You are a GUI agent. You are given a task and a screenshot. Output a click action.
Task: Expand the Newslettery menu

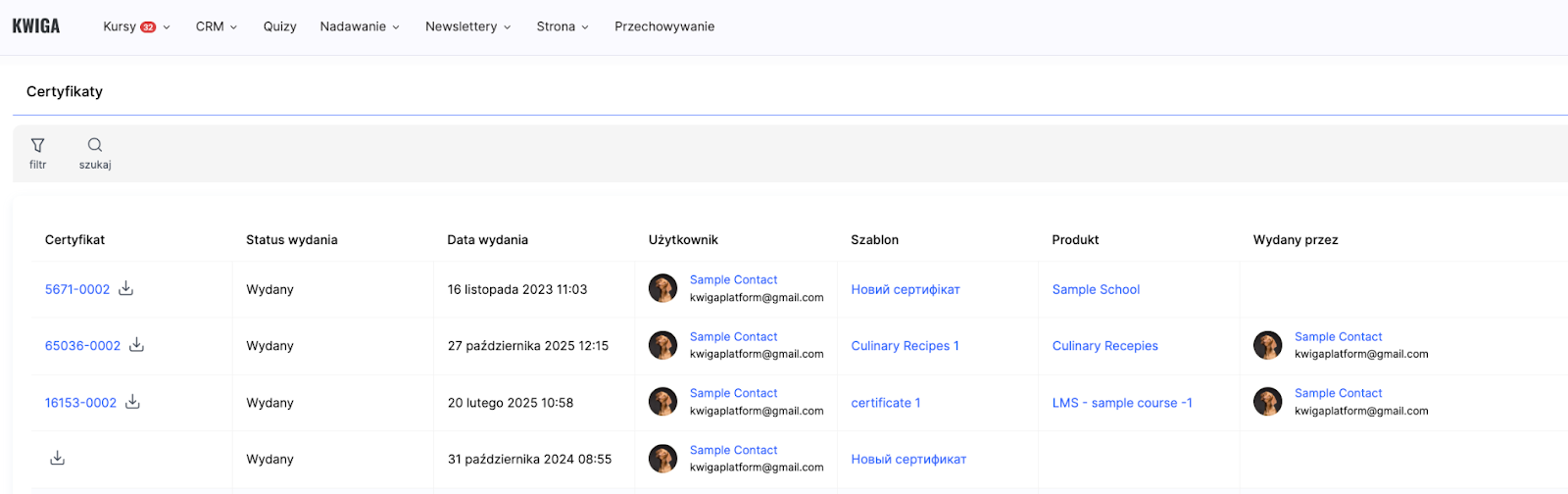(x=467, y=26)
